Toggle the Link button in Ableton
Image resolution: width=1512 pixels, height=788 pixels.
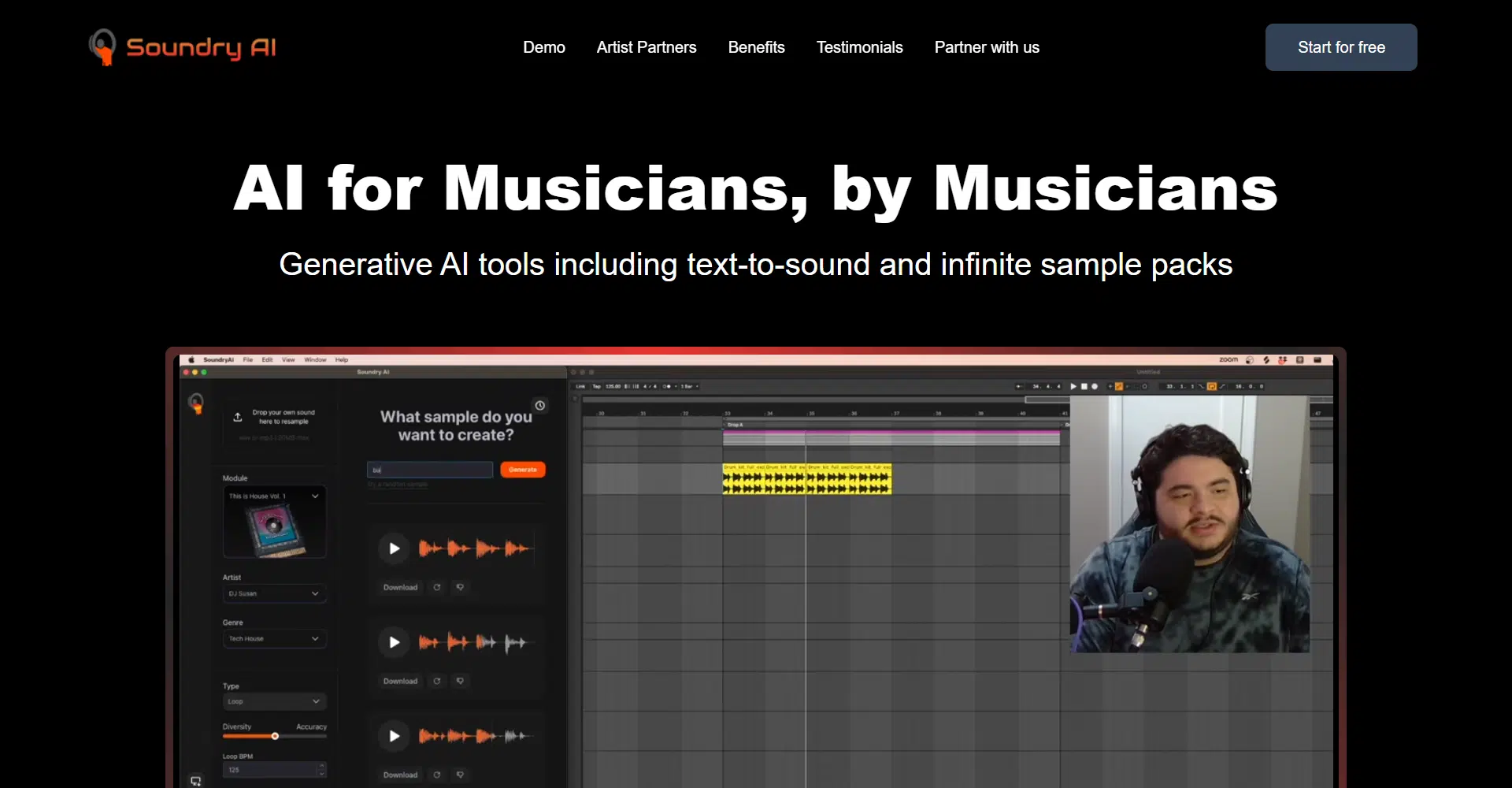coord(580,386)
